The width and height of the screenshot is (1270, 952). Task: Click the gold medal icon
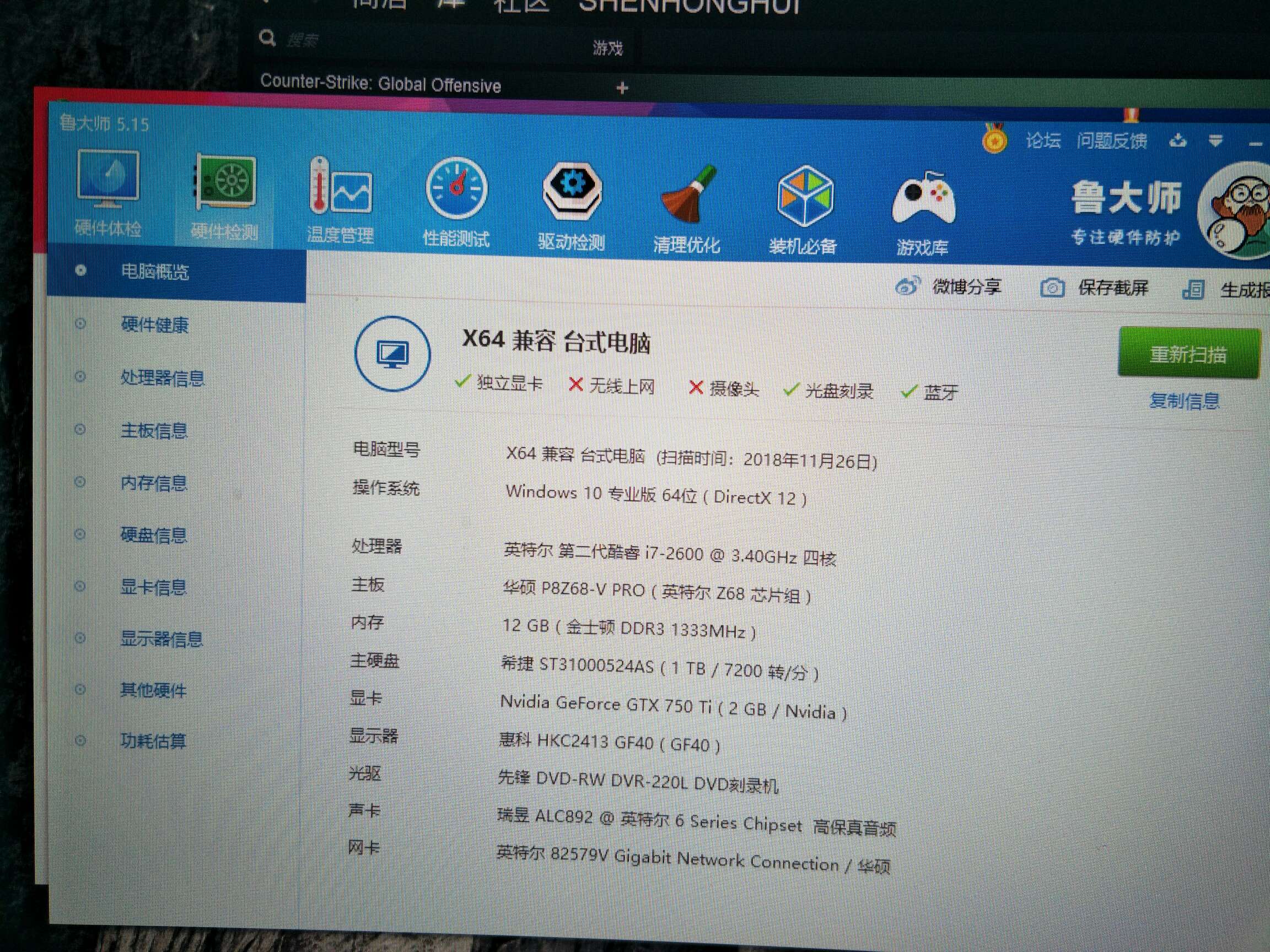(994, 138)
